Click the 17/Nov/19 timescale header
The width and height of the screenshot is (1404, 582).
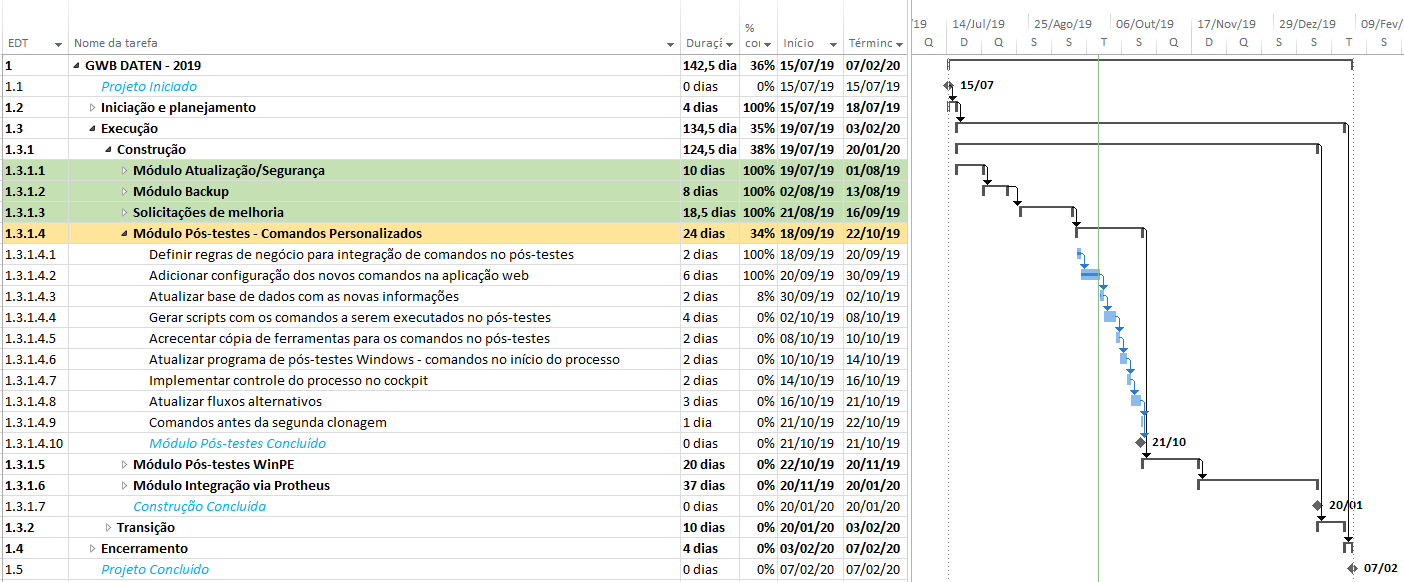pos(1227,23)
